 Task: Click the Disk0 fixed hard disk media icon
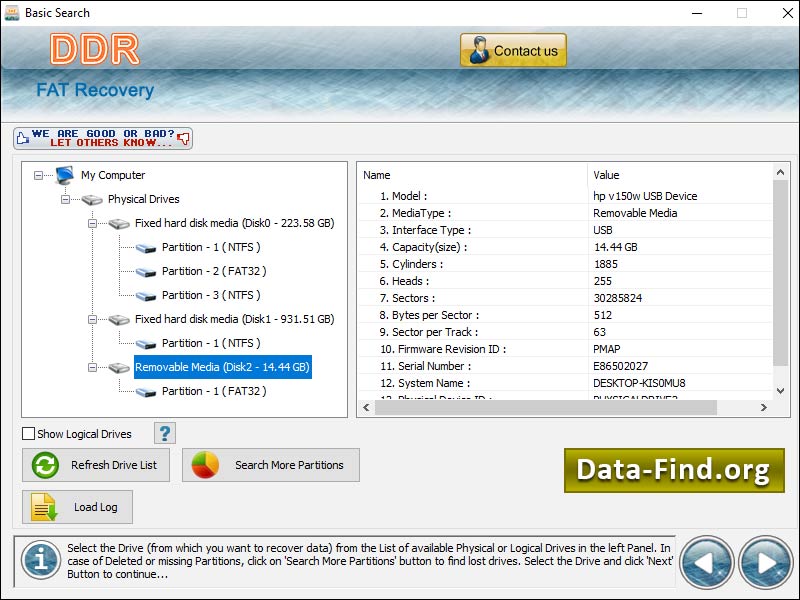[x=120, y=223]
